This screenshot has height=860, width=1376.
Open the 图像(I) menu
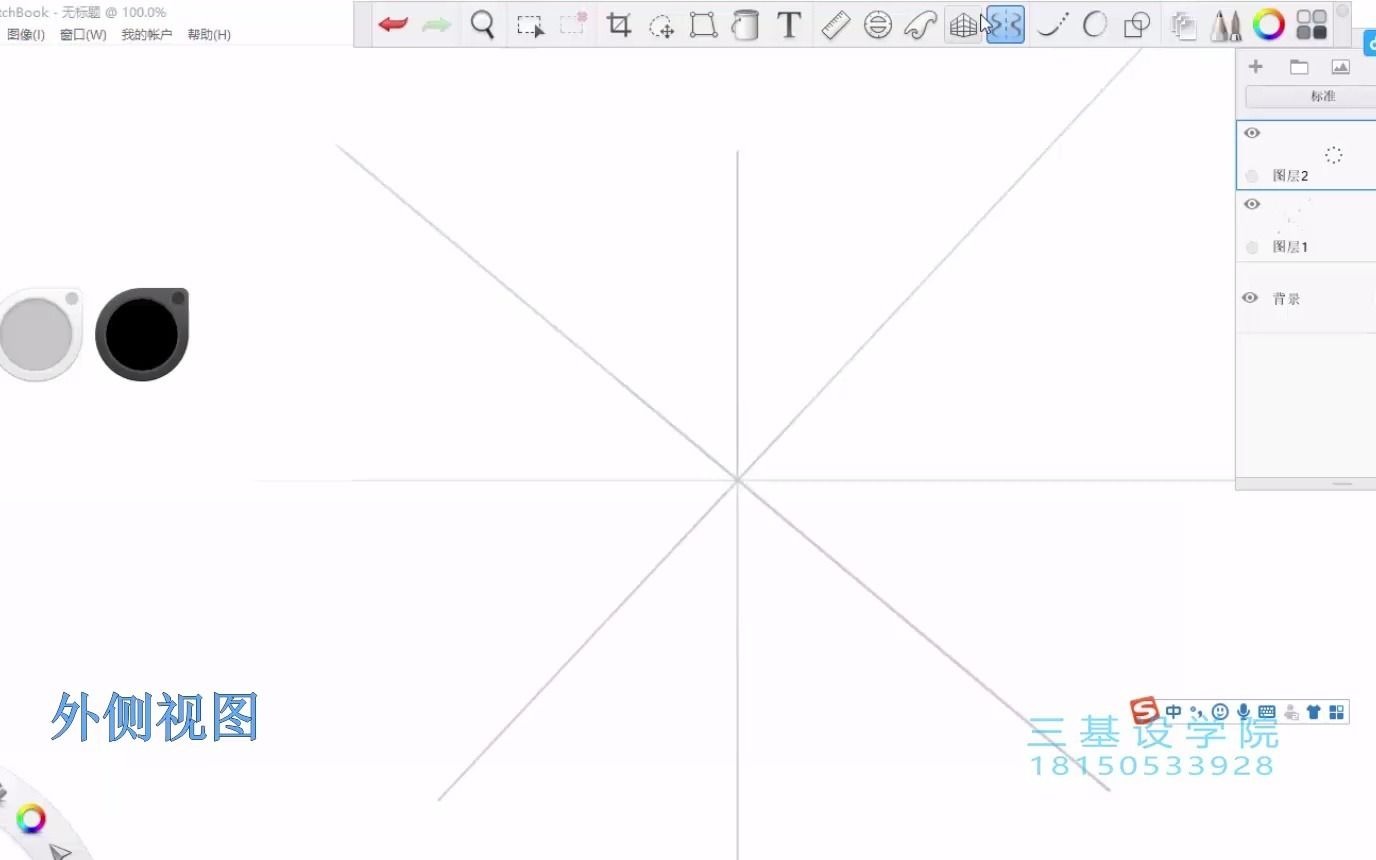[26, 34]
